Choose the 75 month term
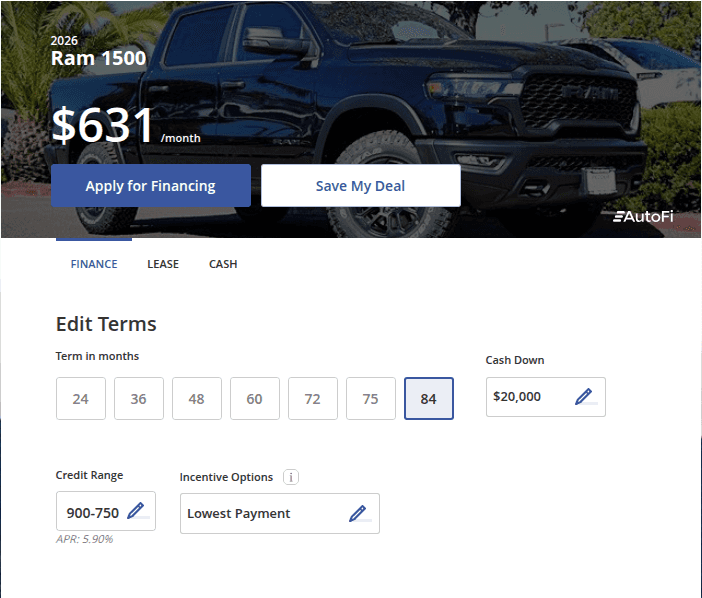The image size is (702, 598). [371, 398]
